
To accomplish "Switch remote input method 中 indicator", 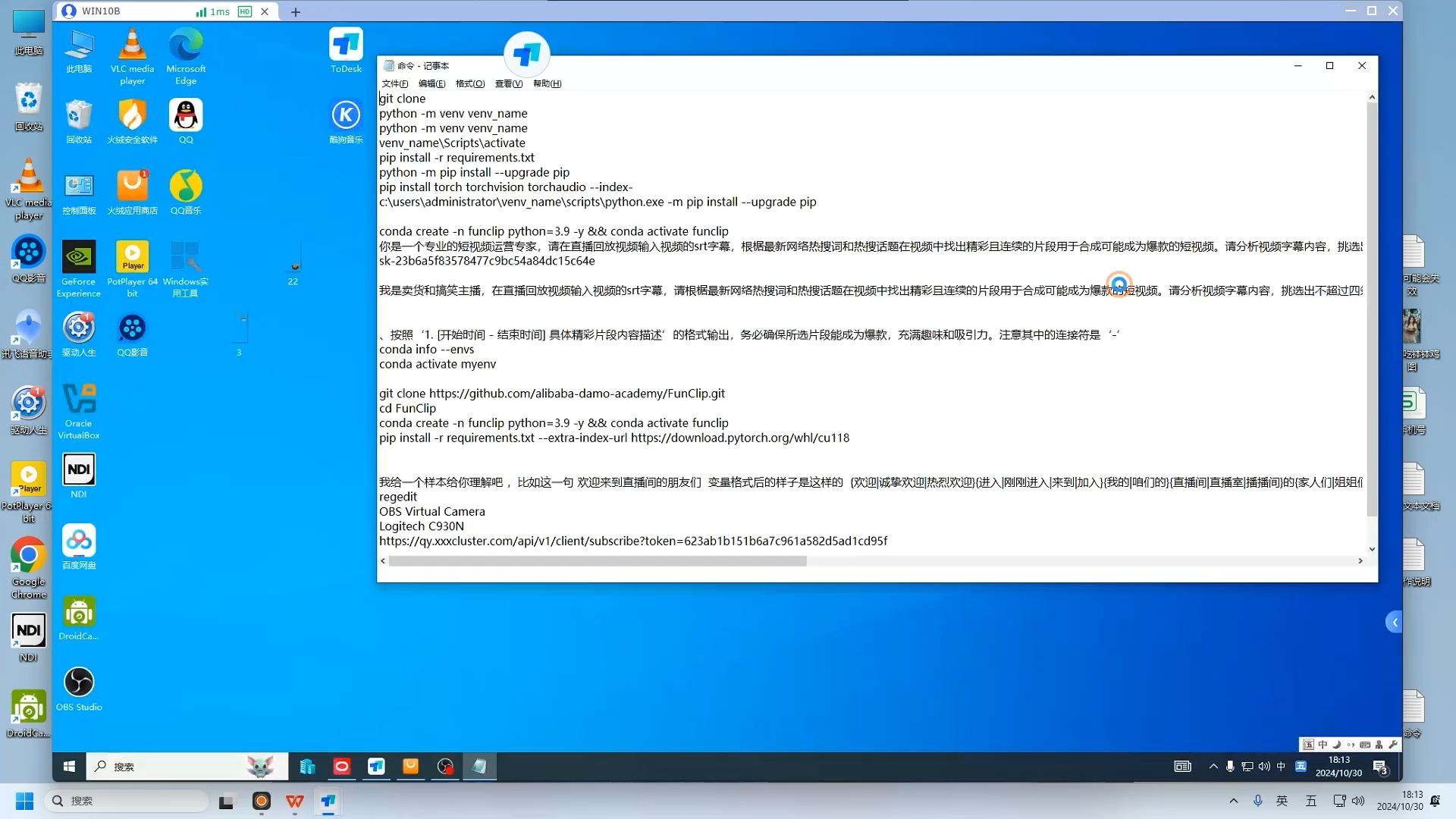I will click(1281, 767).
